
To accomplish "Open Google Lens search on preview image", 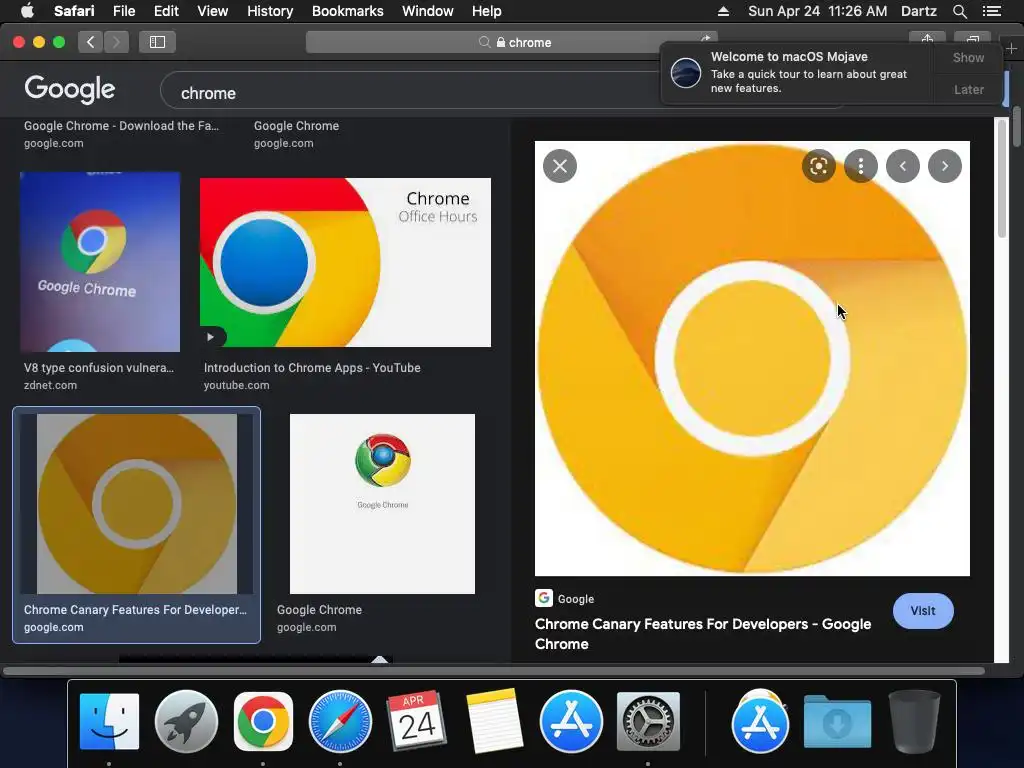I will click(818, 166).
